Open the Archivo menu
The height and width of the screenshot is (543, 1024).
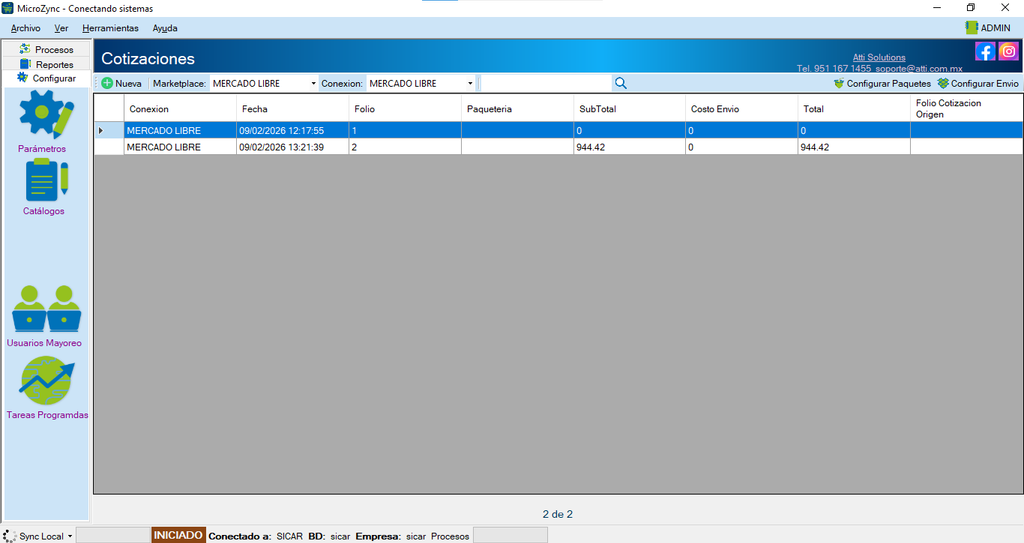(x=25, y=28)
